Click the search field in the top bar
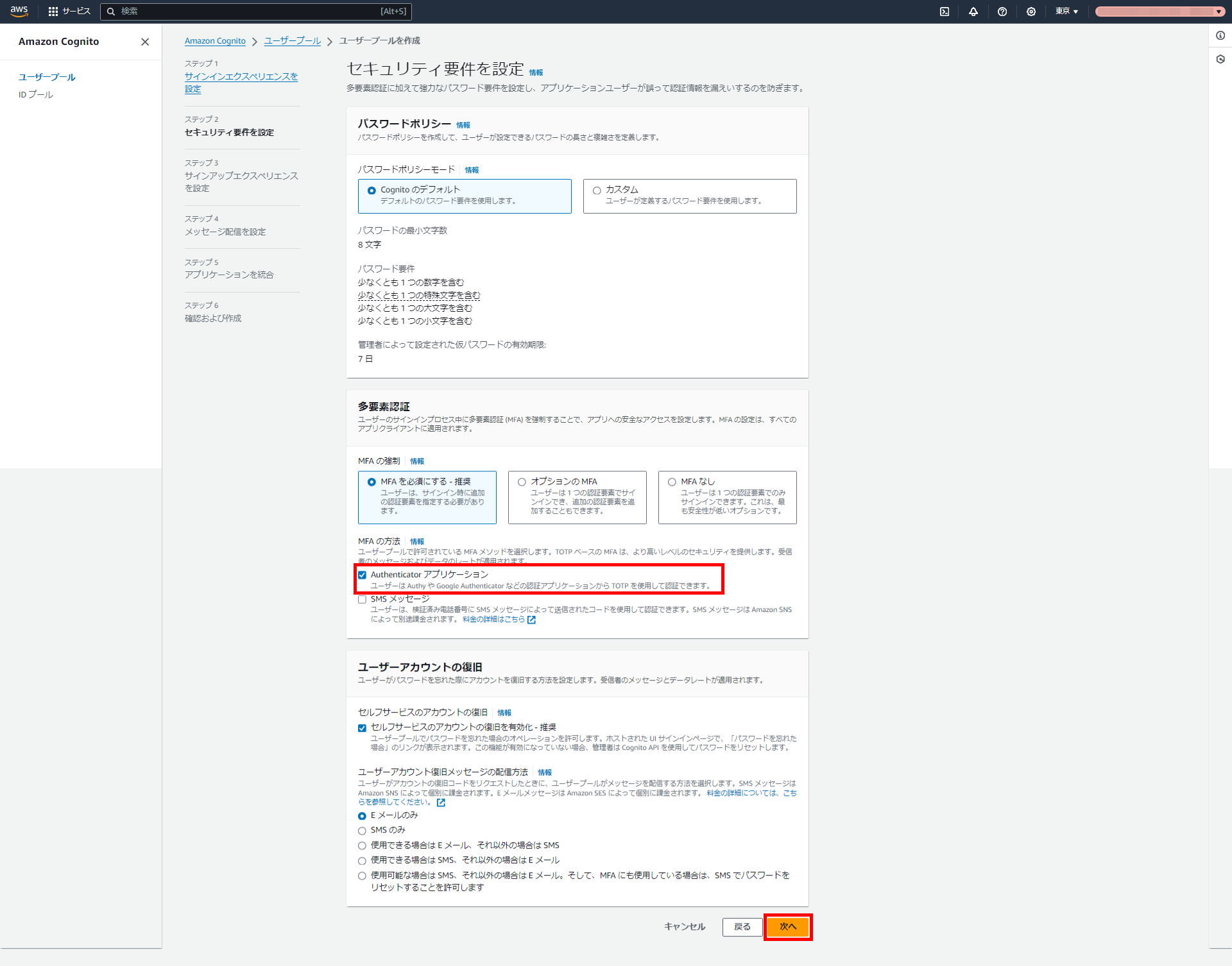Image resolution: width=1232 pixels, height=966 pixels. coord(257,11)
